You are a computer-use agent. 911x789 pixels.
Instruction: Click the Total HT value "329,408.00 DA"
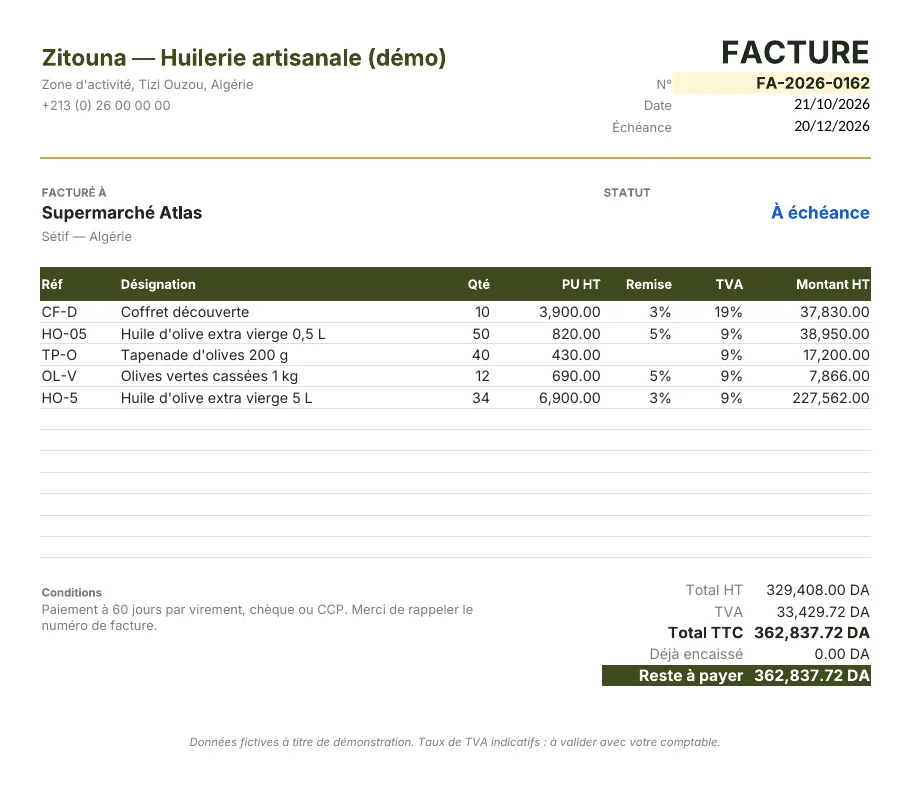point(818,590)
